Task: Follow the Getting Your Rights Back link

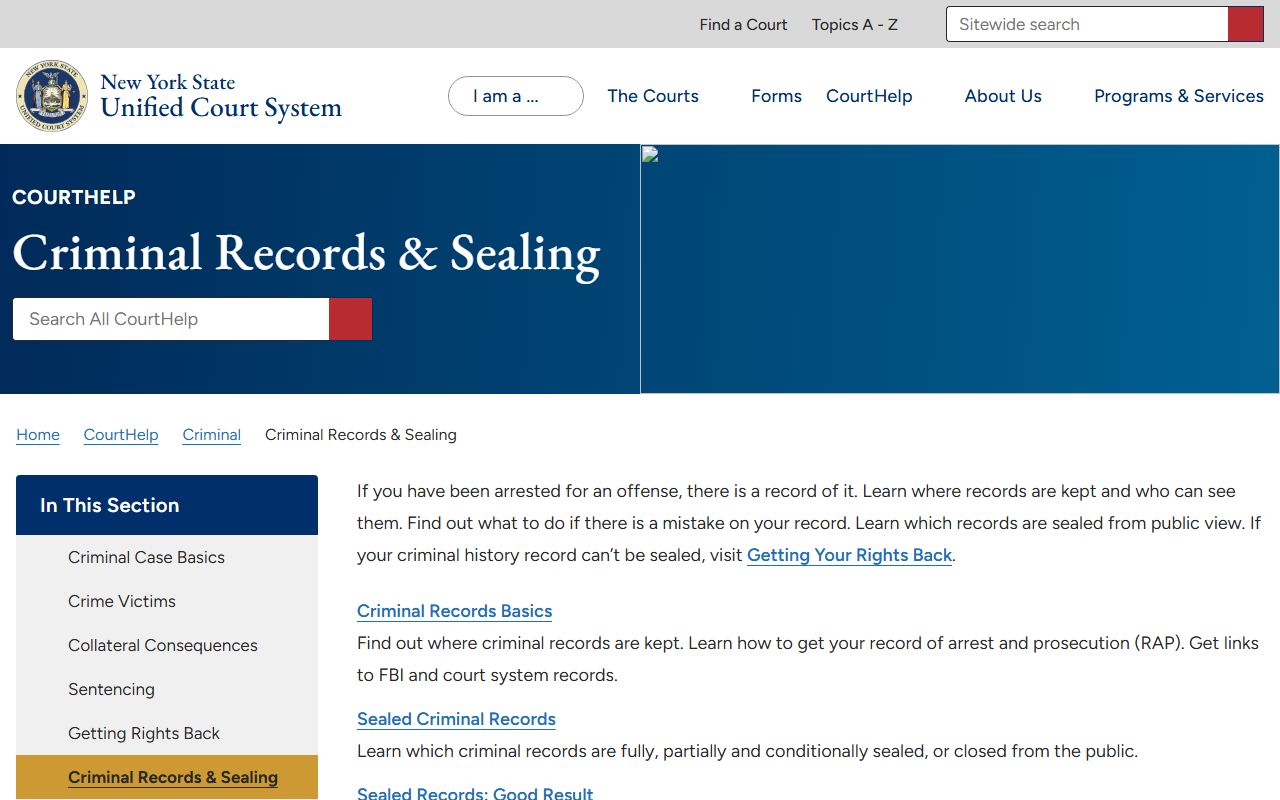Action: click(849, 555)
